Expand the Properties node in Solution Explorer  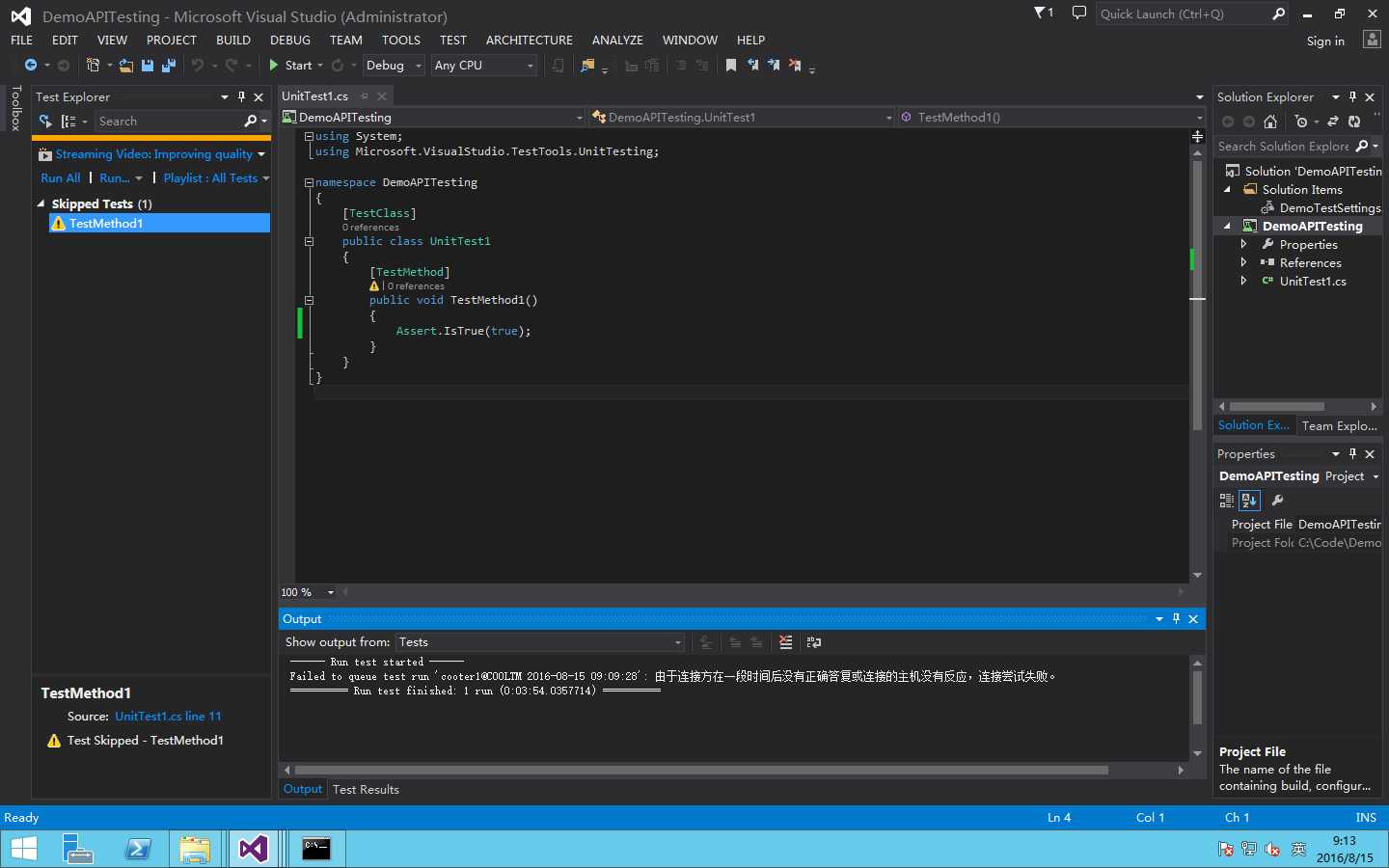[1243, 245]
